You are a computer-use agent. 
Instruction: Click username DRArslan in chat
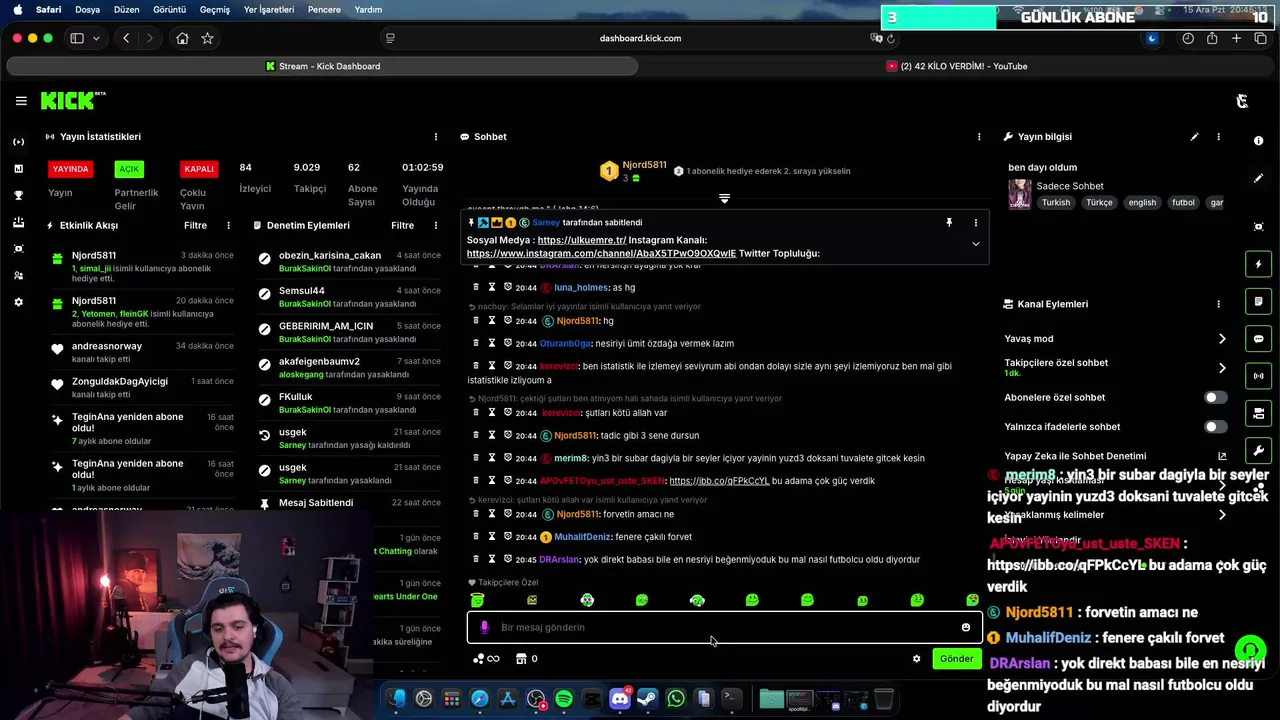pos(559,560)
